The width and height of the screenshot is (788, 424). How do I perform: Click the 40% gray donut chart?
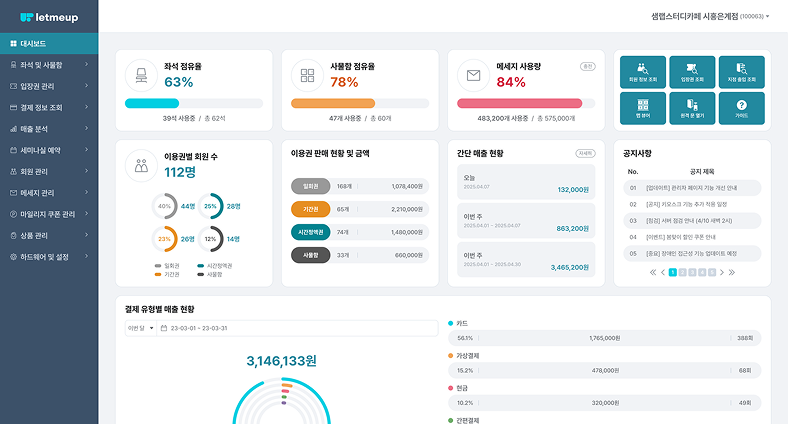coord(164,206)
